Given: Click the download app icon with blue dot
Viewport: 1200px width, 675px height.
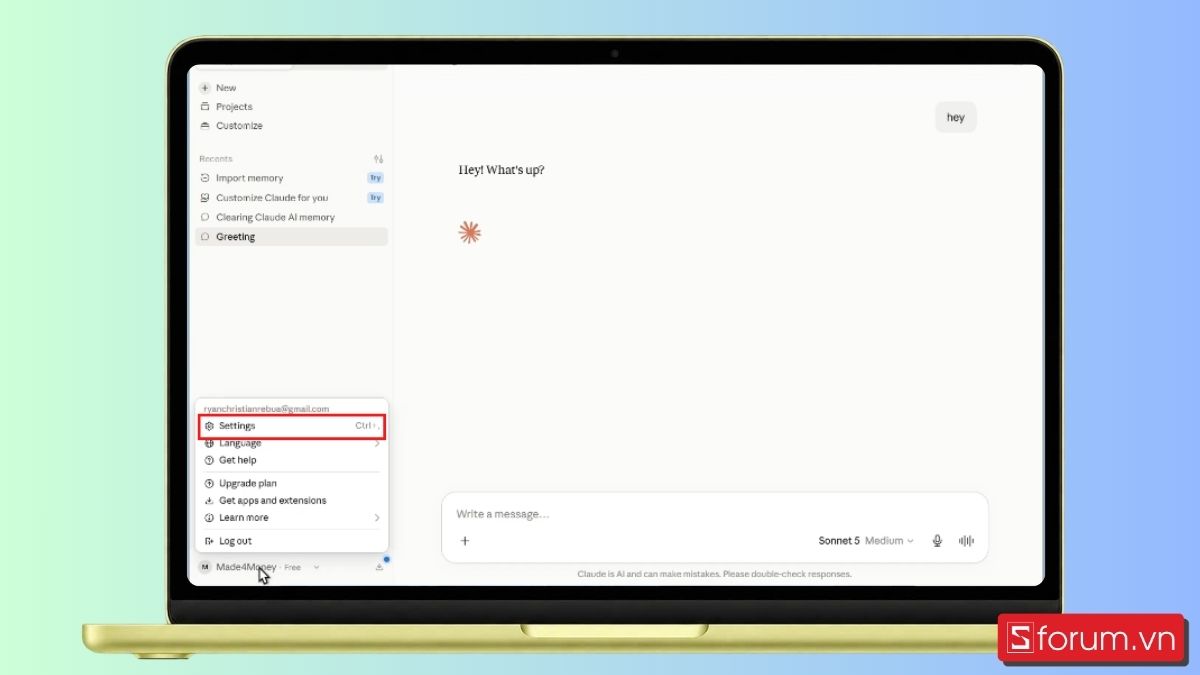Looking at the screenshot, I should pos(380,567).
